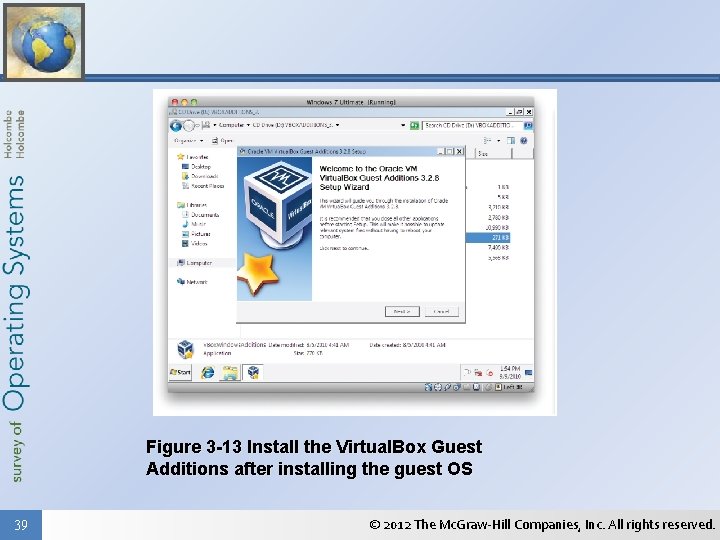Toggle the preview pane icon in Explorer toolbar
The image size is (720, 540).
point(511,141)
